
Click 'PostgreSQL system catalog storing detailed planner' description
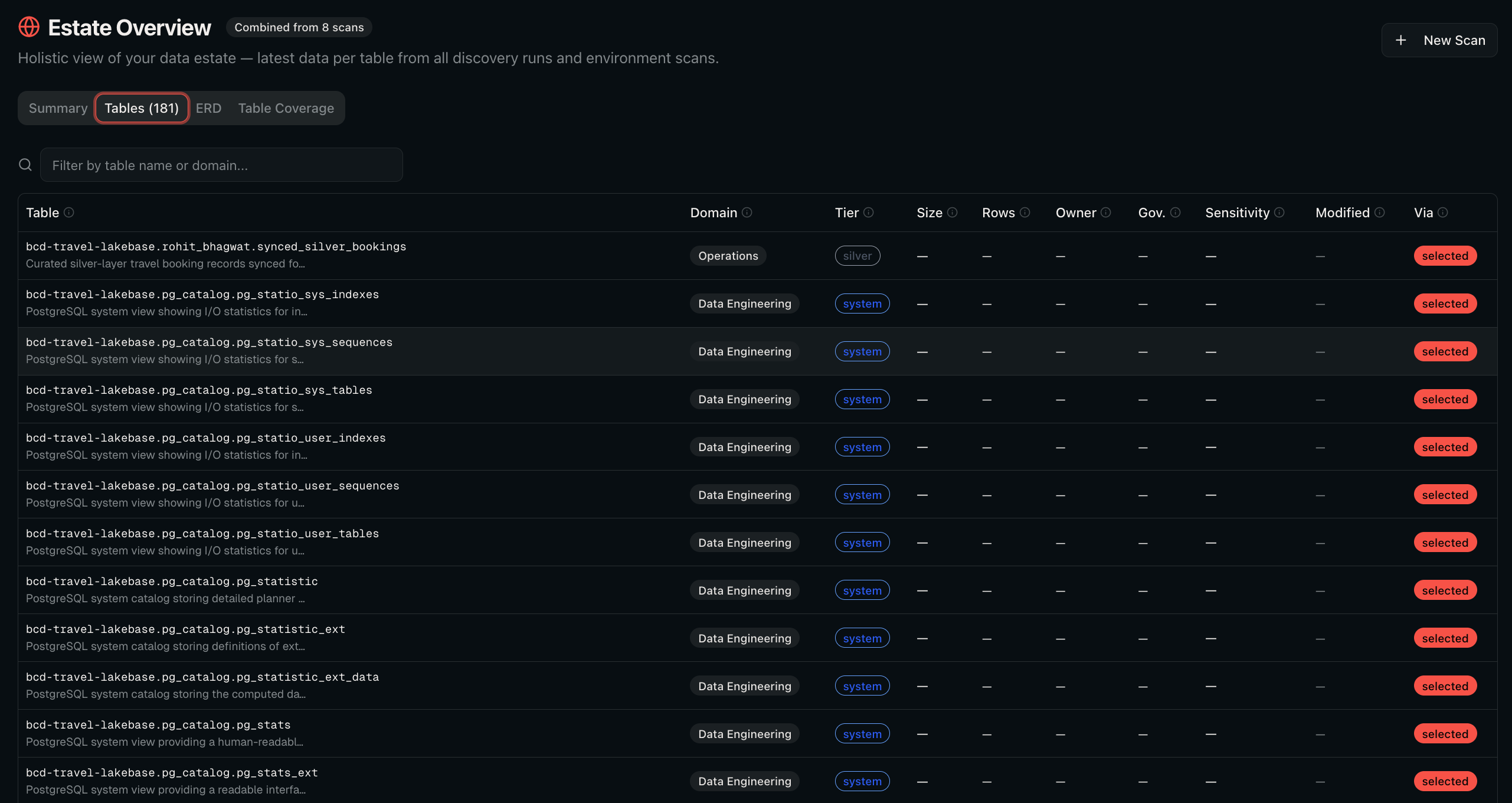click(165, 599)
